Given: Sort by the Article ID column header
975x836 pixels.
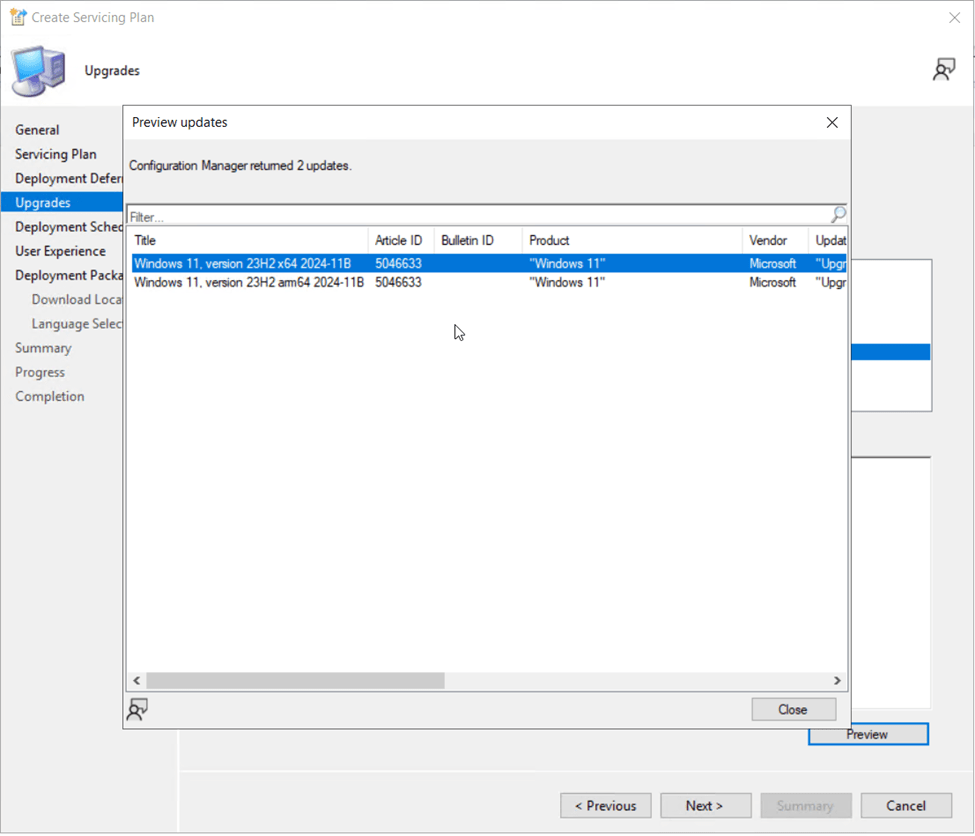Looking at the screenshot, I should click(400, 241).
